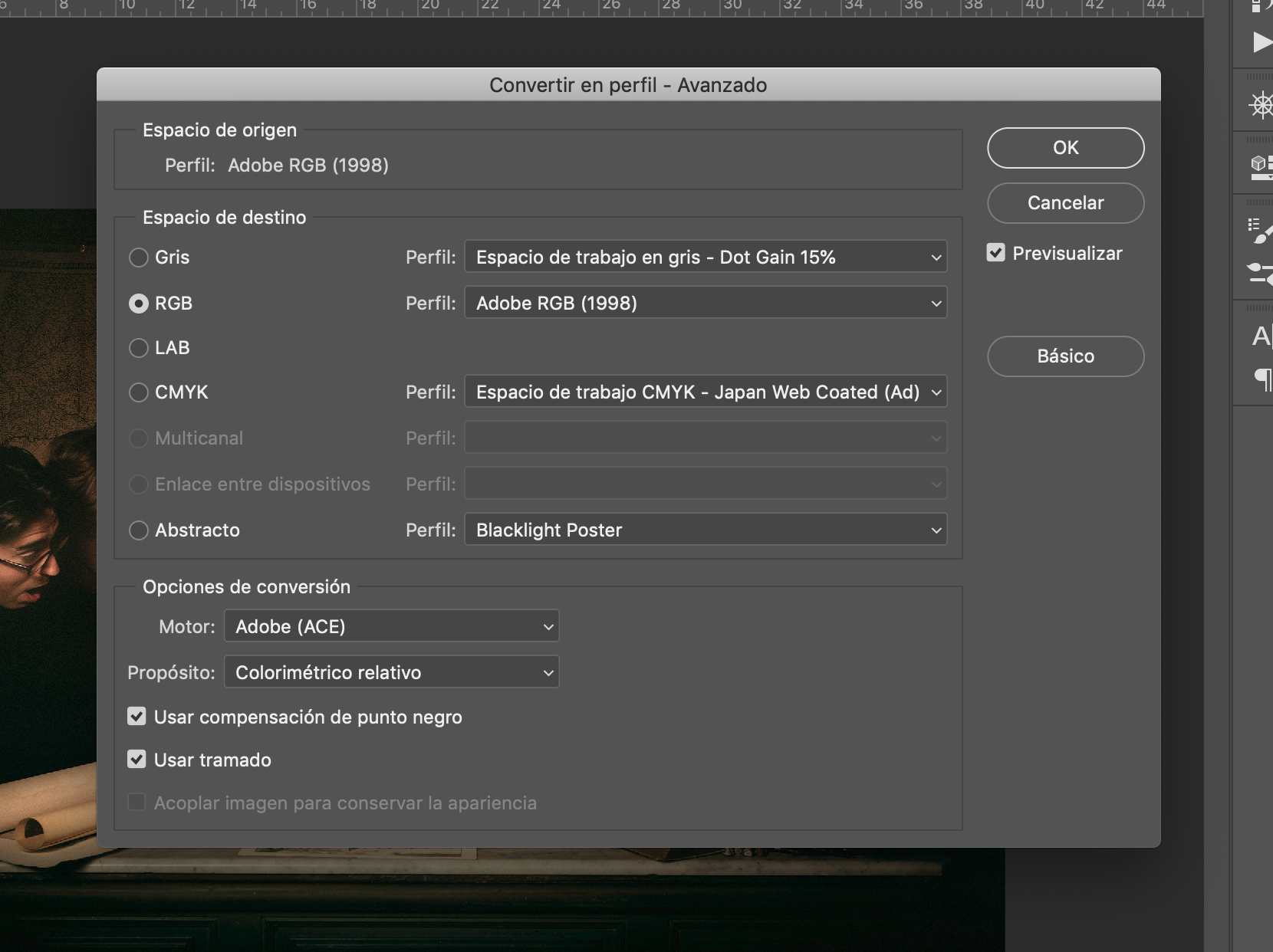Click the Opciones de conversión heading
The image size is (1273, 952).
pos(246,587)
